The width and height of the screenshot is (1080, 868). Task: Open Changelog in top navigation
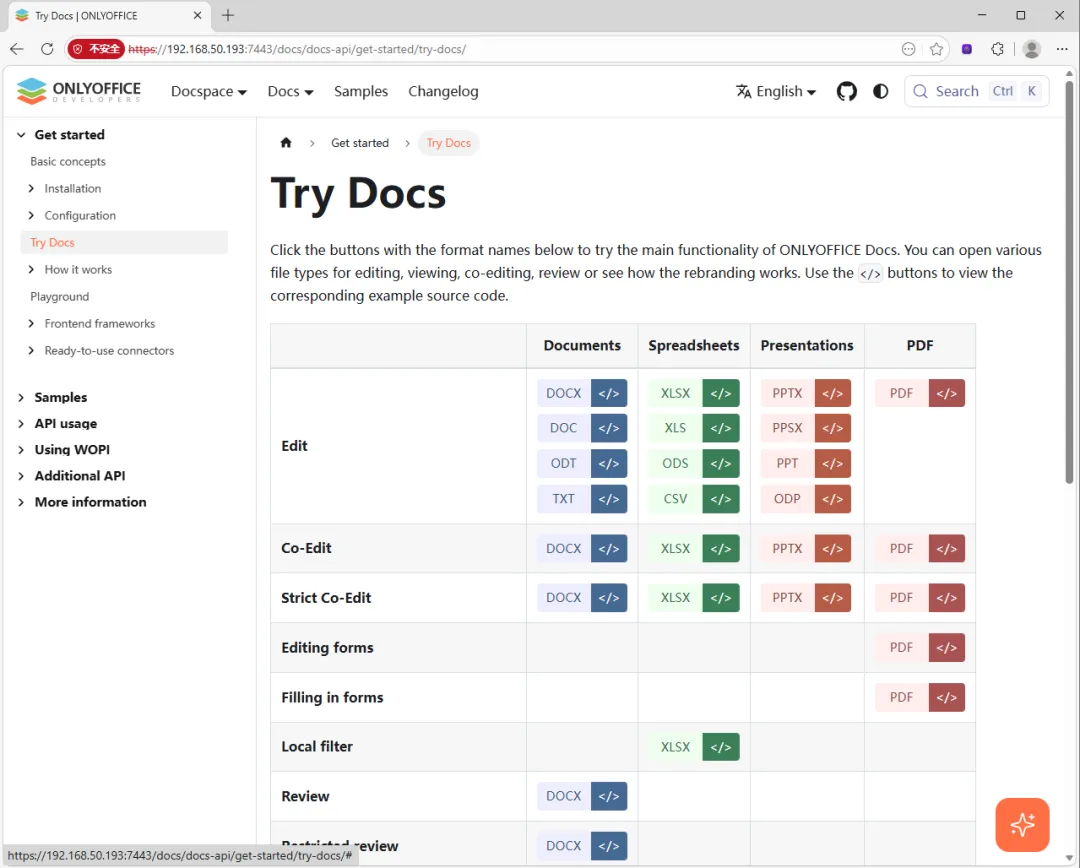[x=443, y=91]
